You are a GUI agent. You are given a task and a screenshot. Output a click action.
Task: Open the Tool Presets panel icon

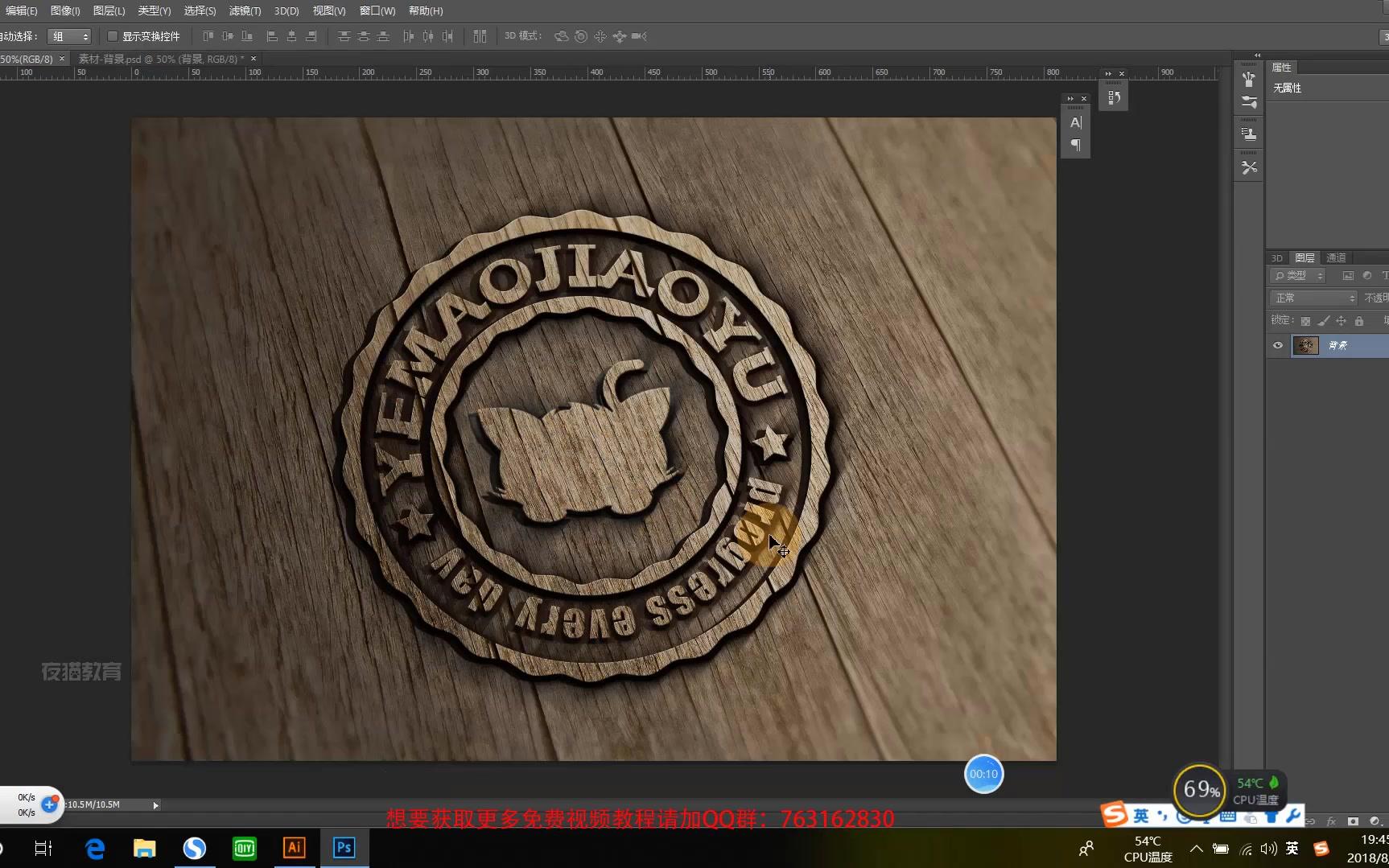pyautogui.click(x=1249, y=167)
